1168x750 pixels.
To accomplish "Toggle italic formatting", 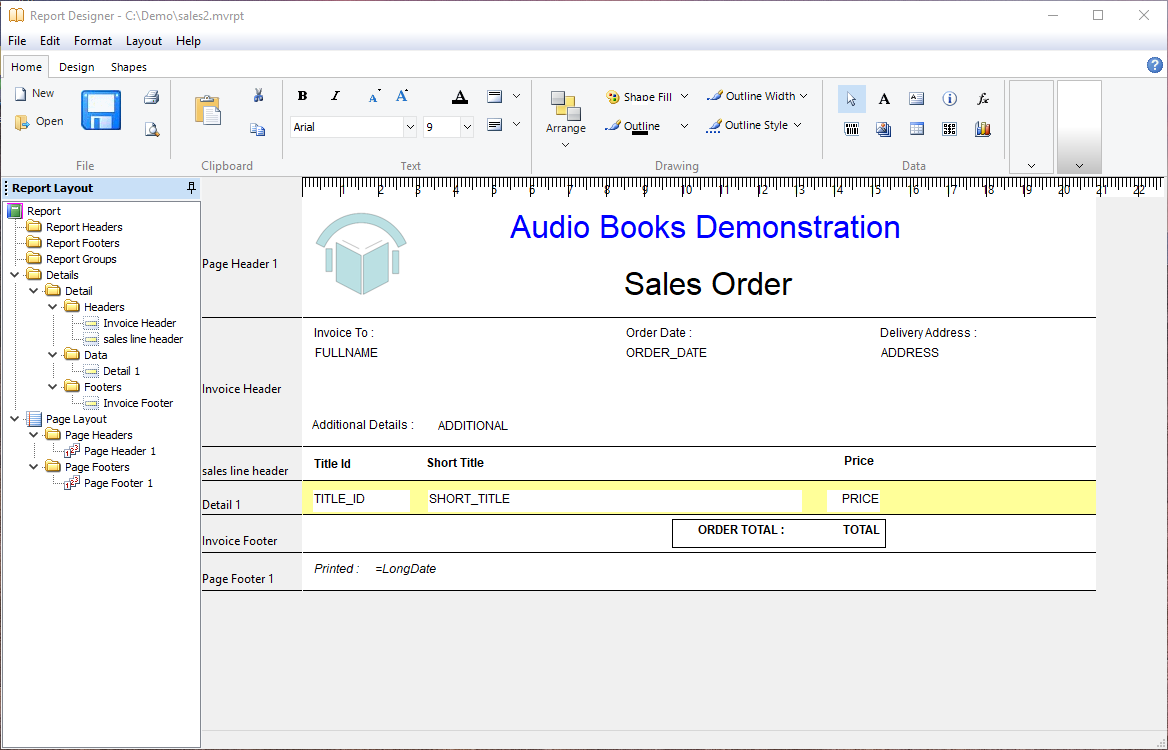I will coord(335,96).
